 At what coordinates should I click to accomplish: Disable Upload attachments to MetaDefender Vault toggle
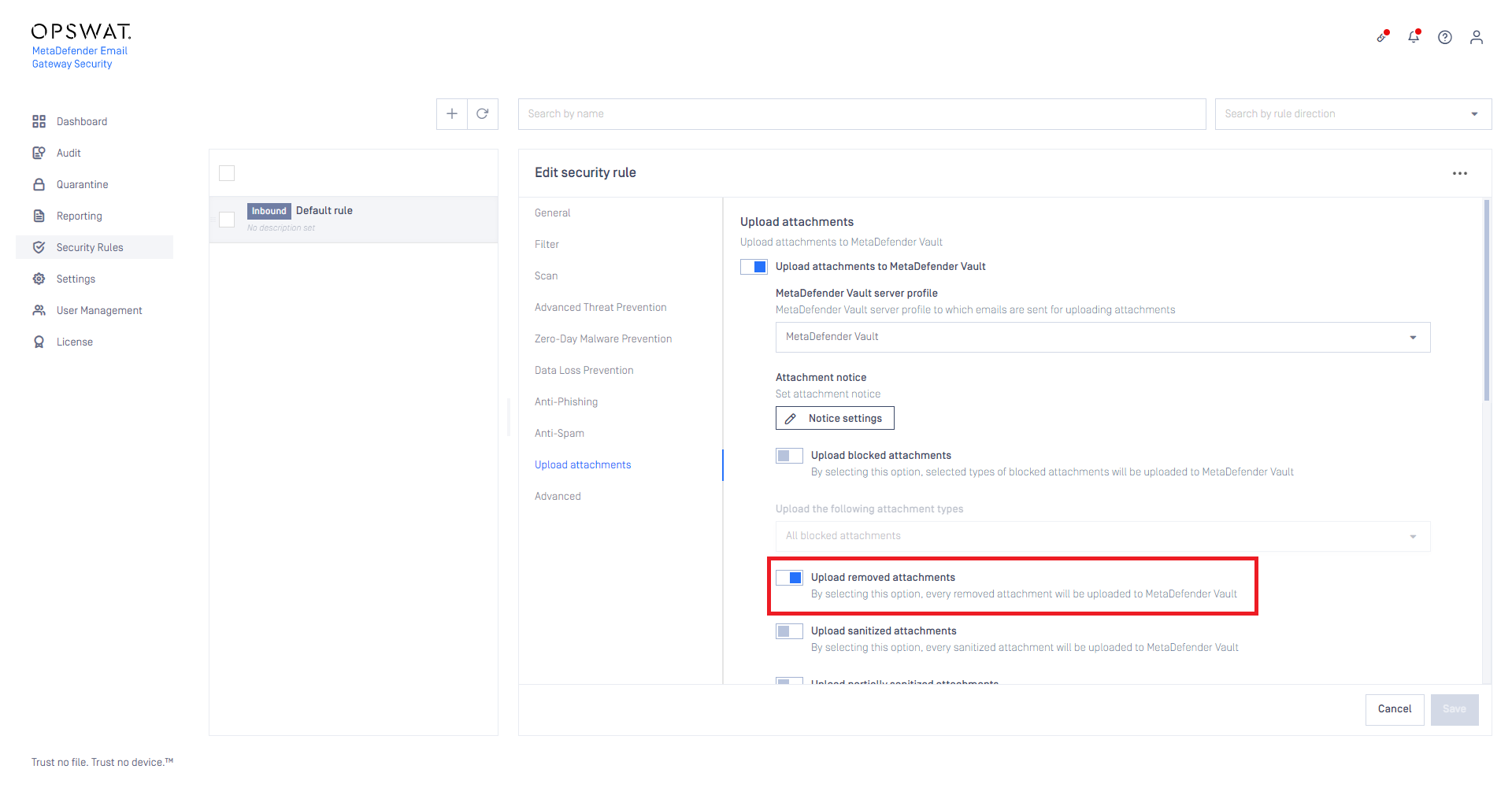[x=754, y=267]
